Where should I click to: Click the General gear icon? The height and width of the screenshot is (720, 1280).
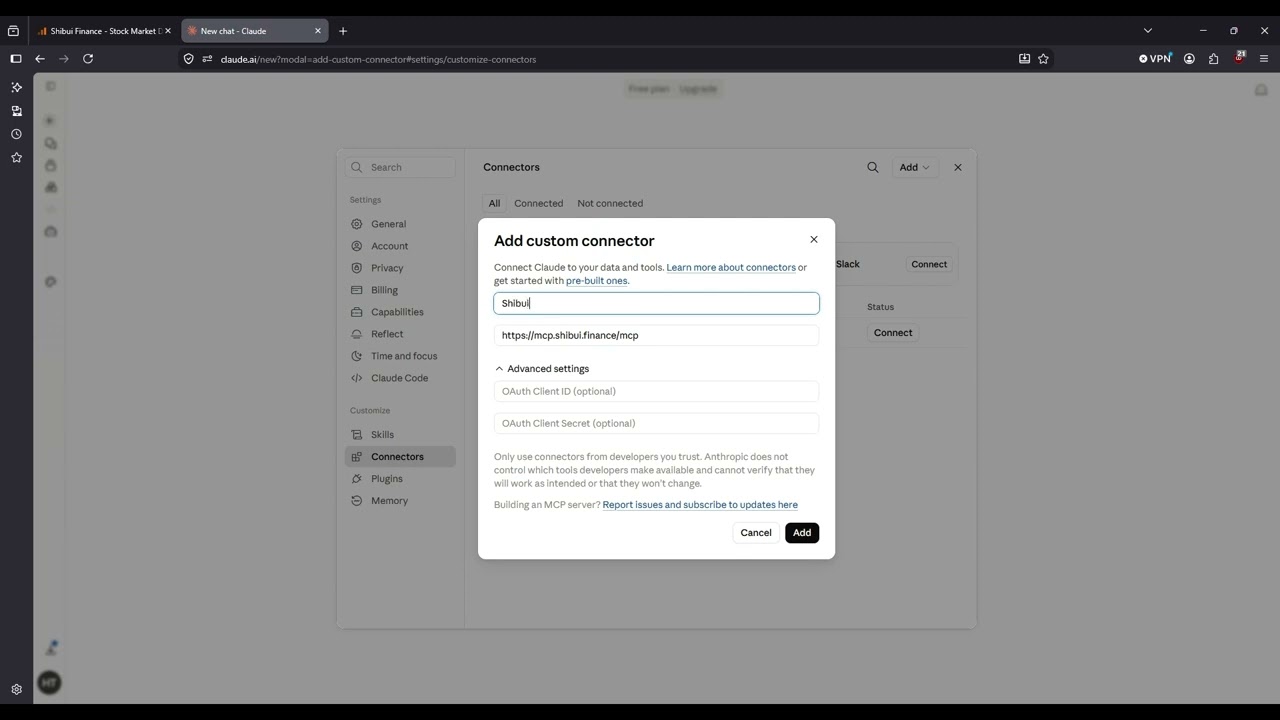357,224
